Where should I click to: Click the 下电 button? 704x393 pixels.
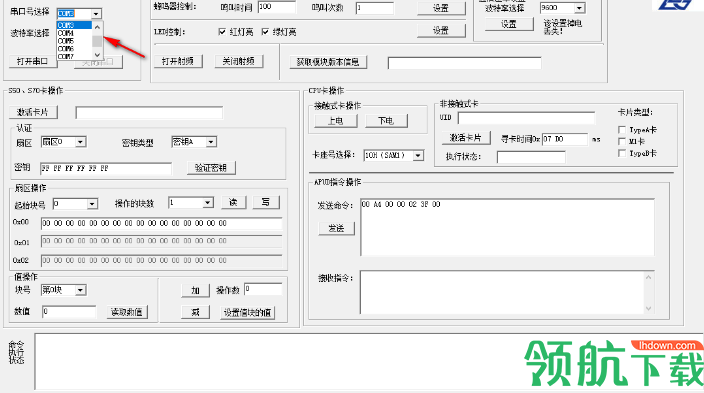click(386, 121)
